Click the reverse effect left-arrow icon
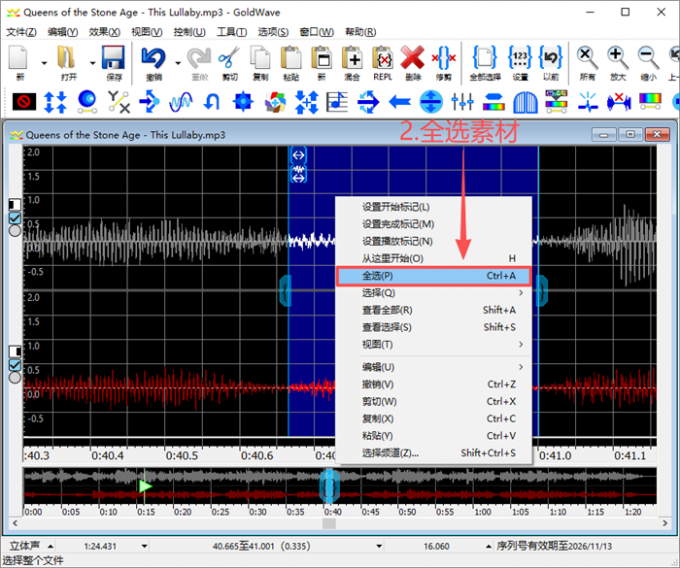 point(400,102)
